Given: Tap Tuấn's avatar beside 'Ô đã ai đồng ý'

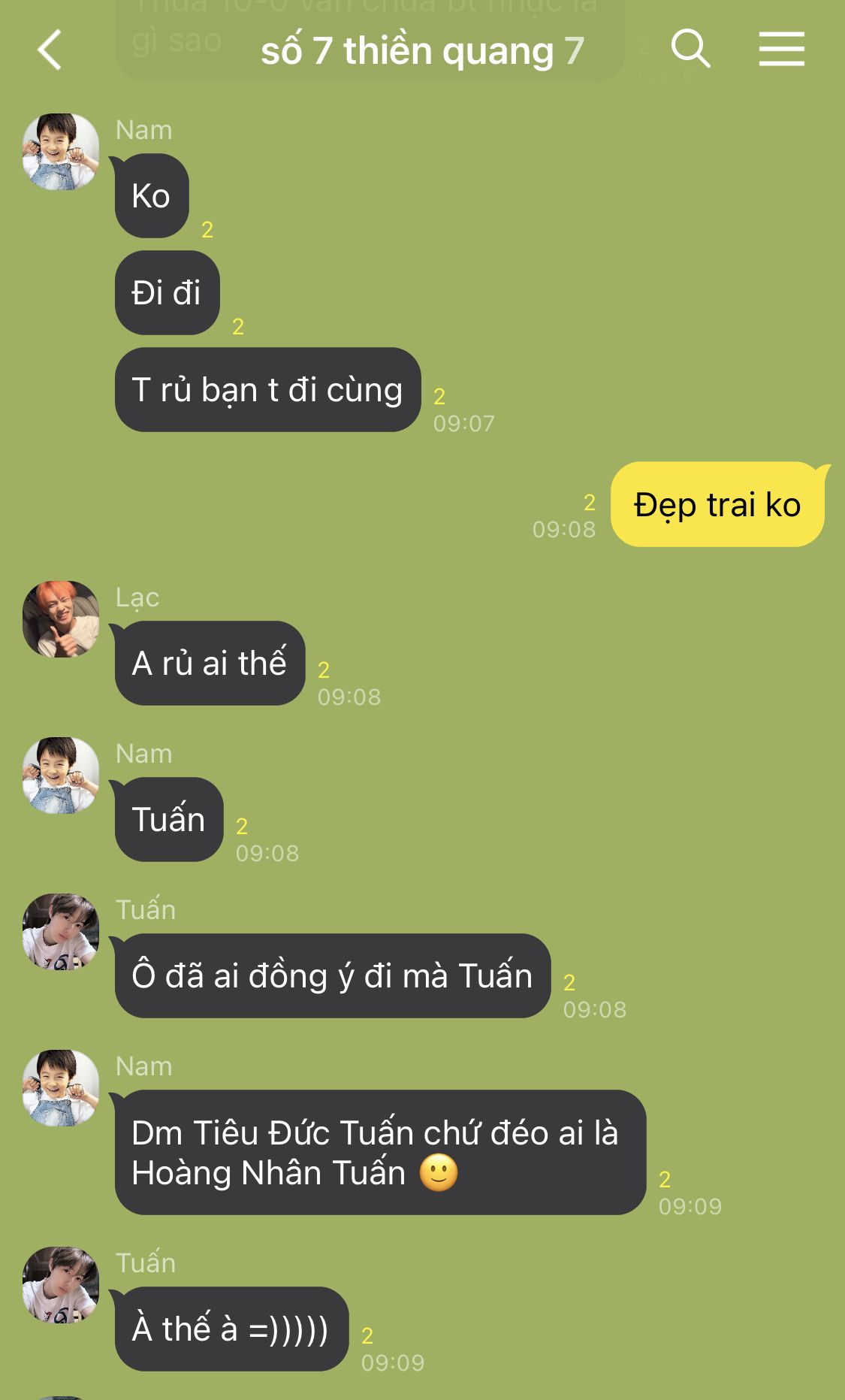Looking at the screenshot, I should (x=61, y=932).
